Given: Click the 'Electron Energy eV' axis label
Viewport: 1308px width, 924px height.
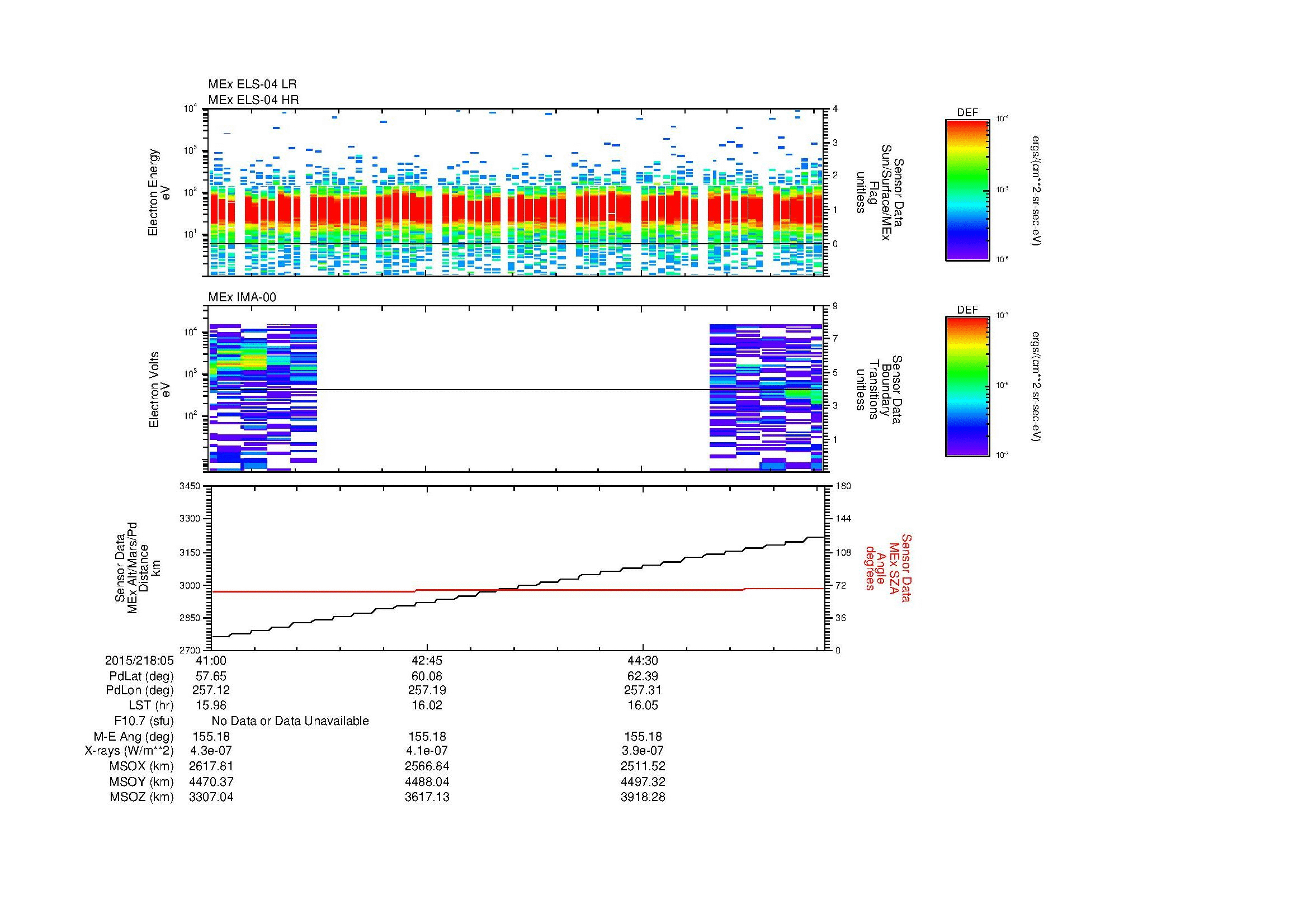Looking at the screenshot, I should click(x=158, y=192).
